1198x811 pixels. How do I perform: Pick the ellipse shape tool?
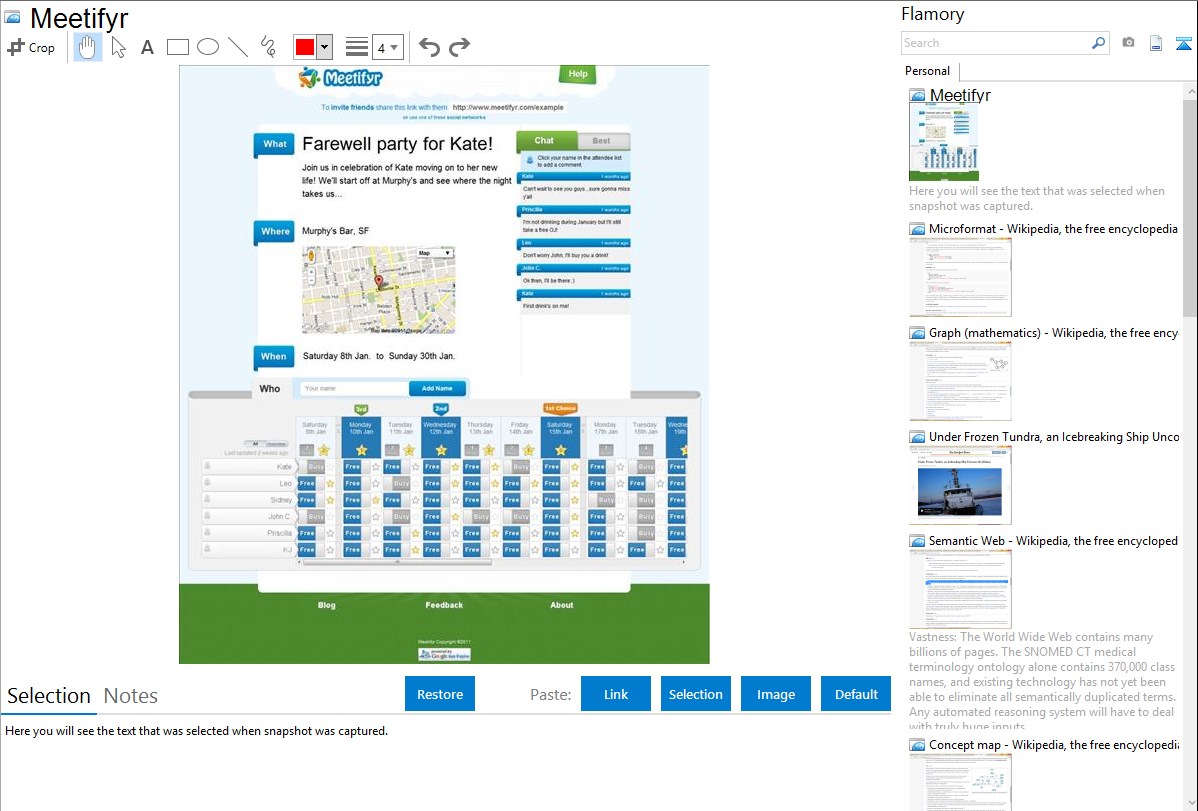[208, 47]
